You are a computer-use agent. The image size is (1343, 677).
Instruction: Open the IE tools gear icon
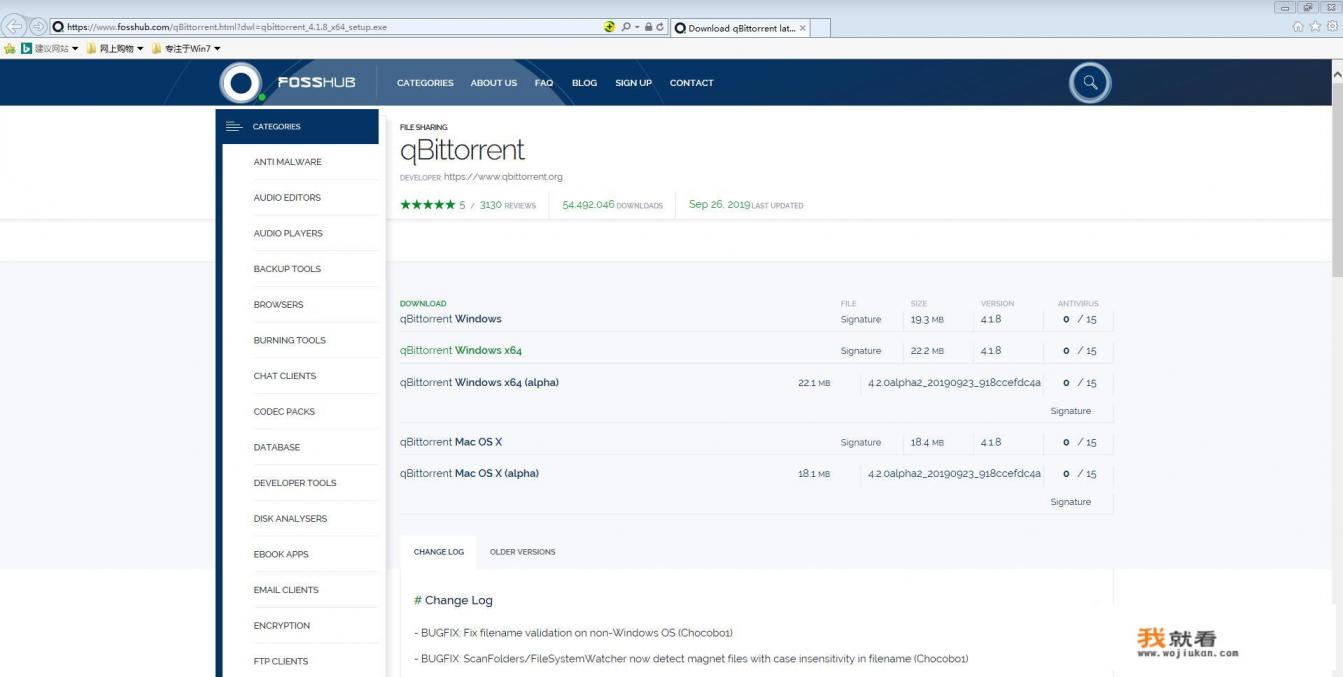coord(1331,27)
